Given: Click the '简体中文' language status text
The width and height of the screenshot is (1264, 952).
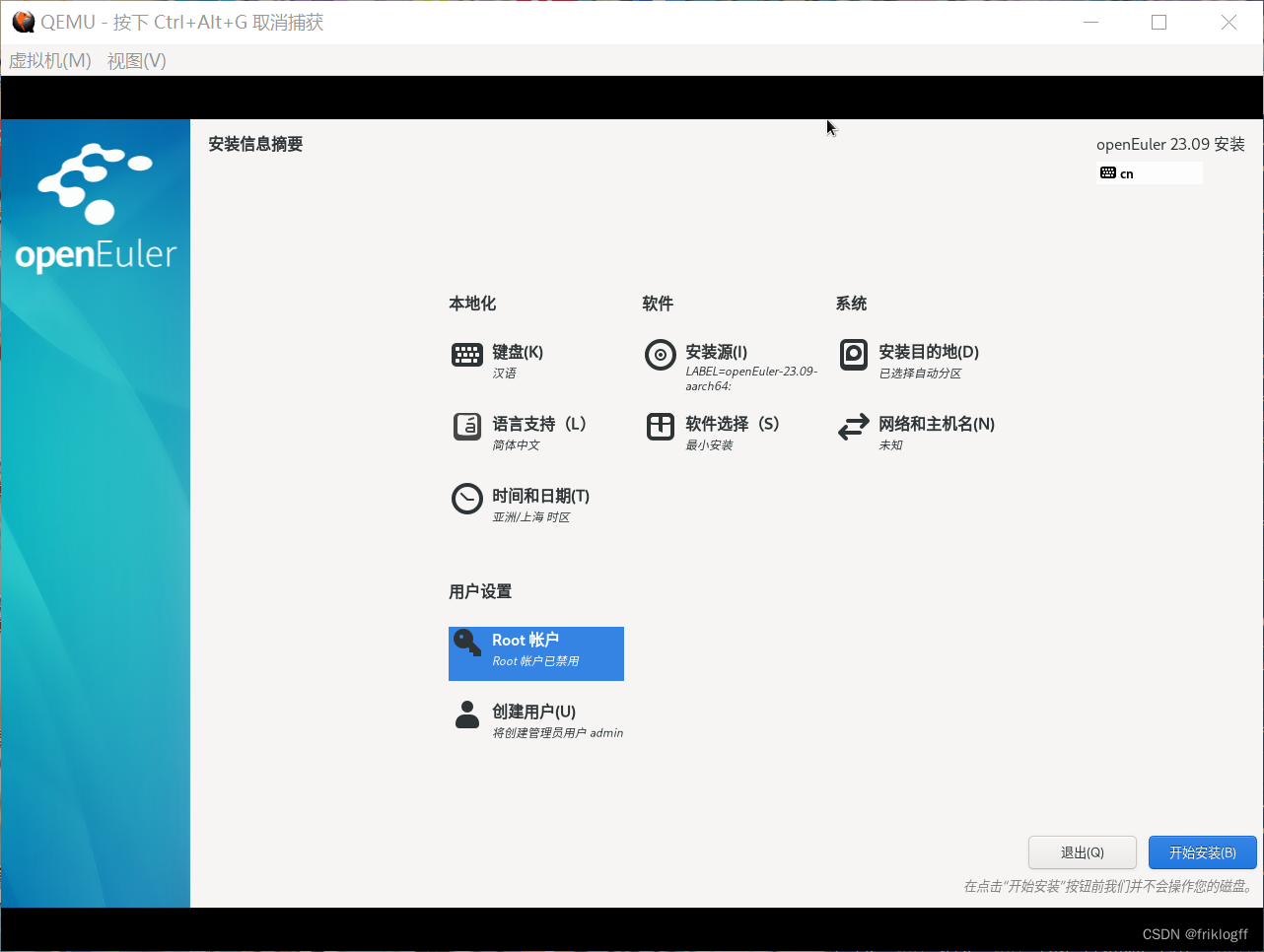Looking at the screenshot, I should (x=516, y=445).
